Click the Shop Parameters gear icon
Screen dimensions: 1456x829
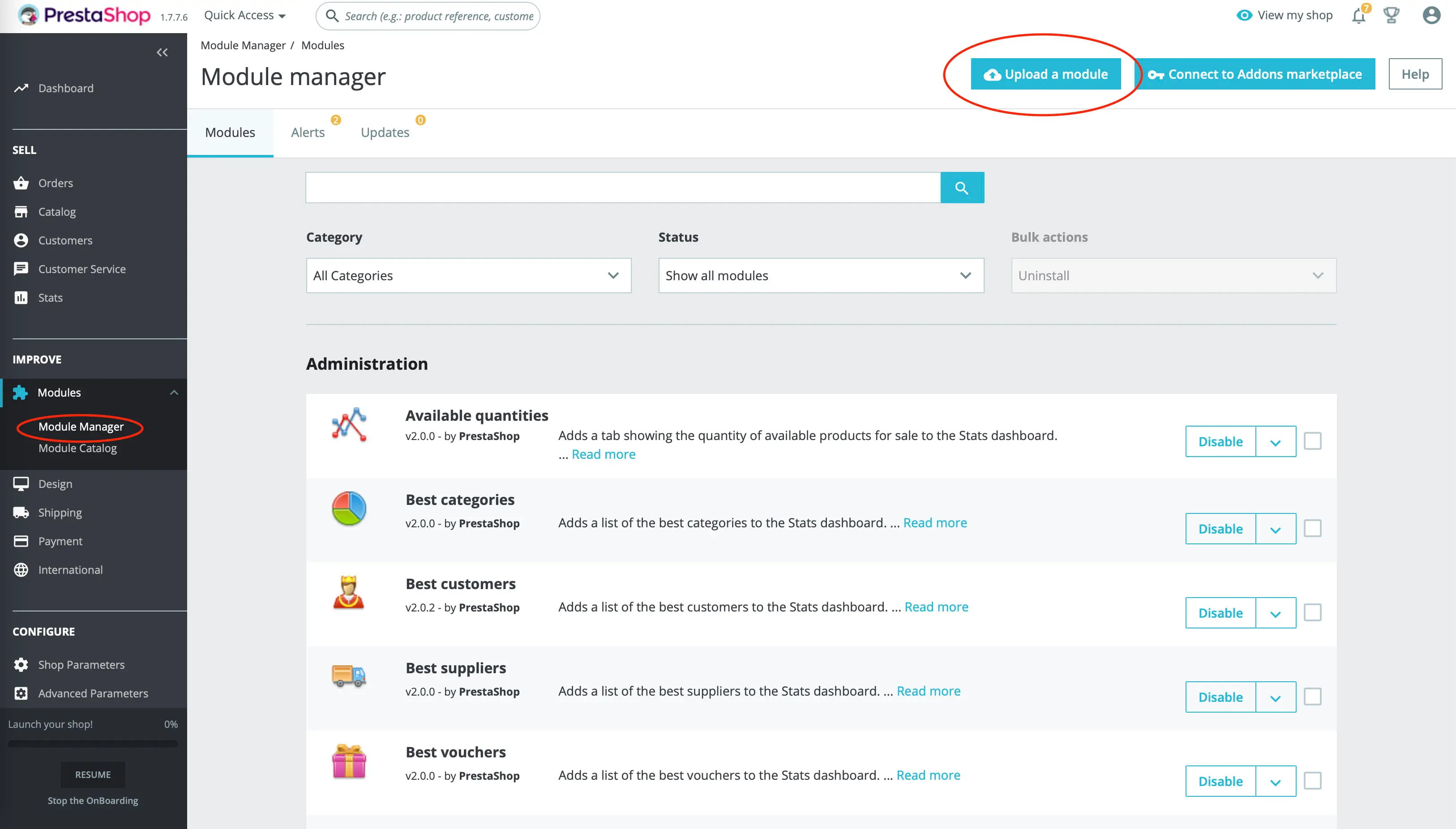point(21,664)
